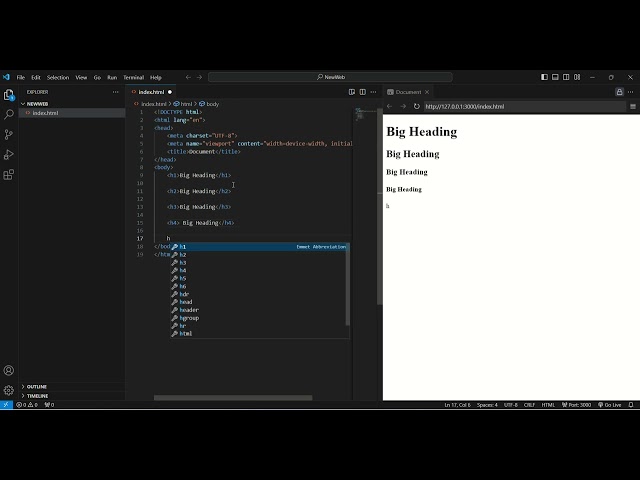
Task: Click the preview URL address field
Action: (x=524, y=107)
